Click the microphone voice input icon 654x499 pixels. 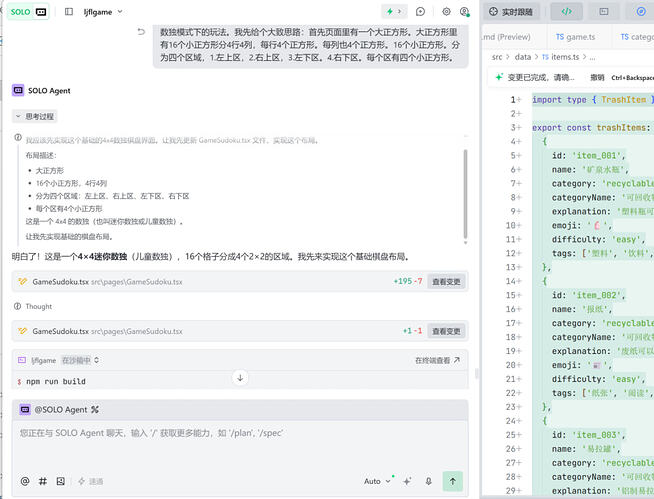click(x=428, y=481)
